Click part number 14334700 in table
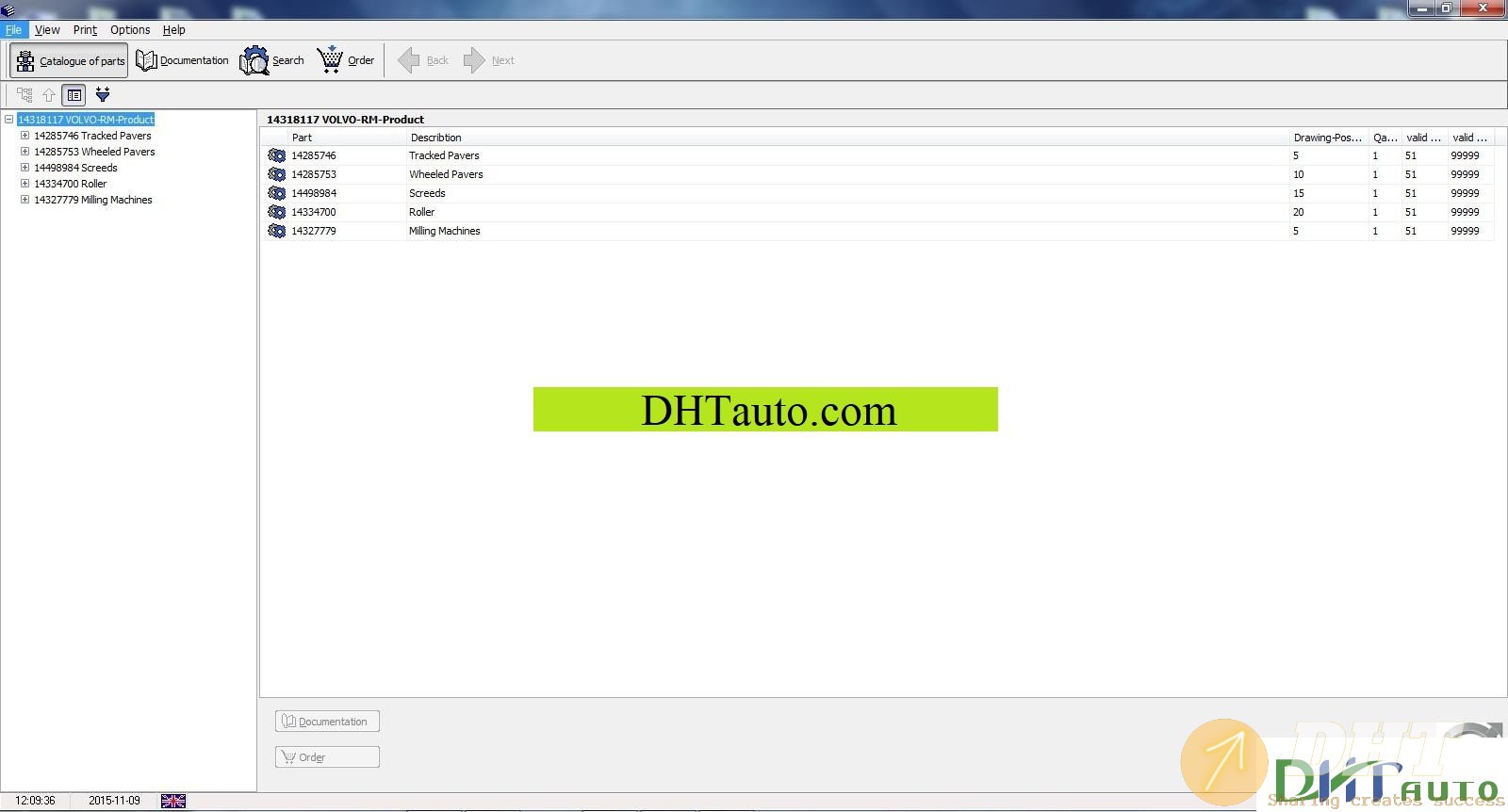 click(x=314, y=212)
